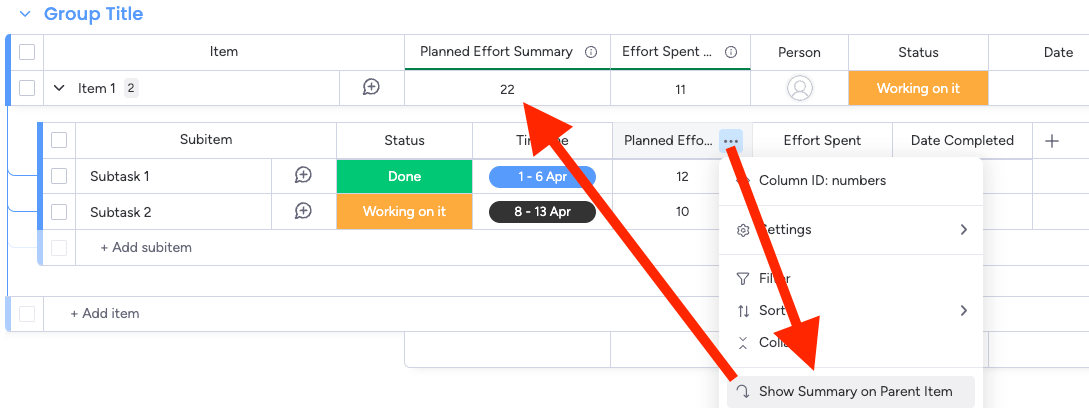Viewport: 1089px width, 408px height.
Task: Open Subtask 1 conversation bubble icon
Action: pyautogui.click(x=303, y=175)
